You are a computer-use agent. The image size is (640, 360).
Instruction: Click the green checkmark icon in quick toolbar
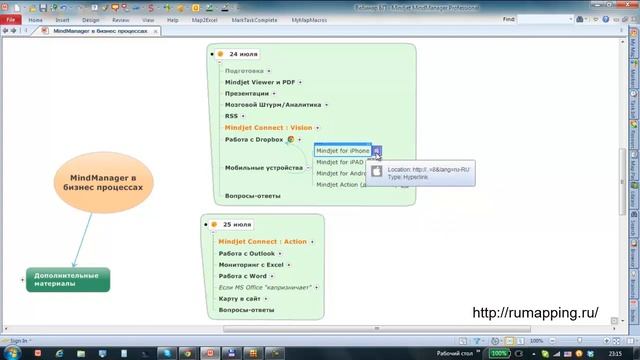(105, 7)
